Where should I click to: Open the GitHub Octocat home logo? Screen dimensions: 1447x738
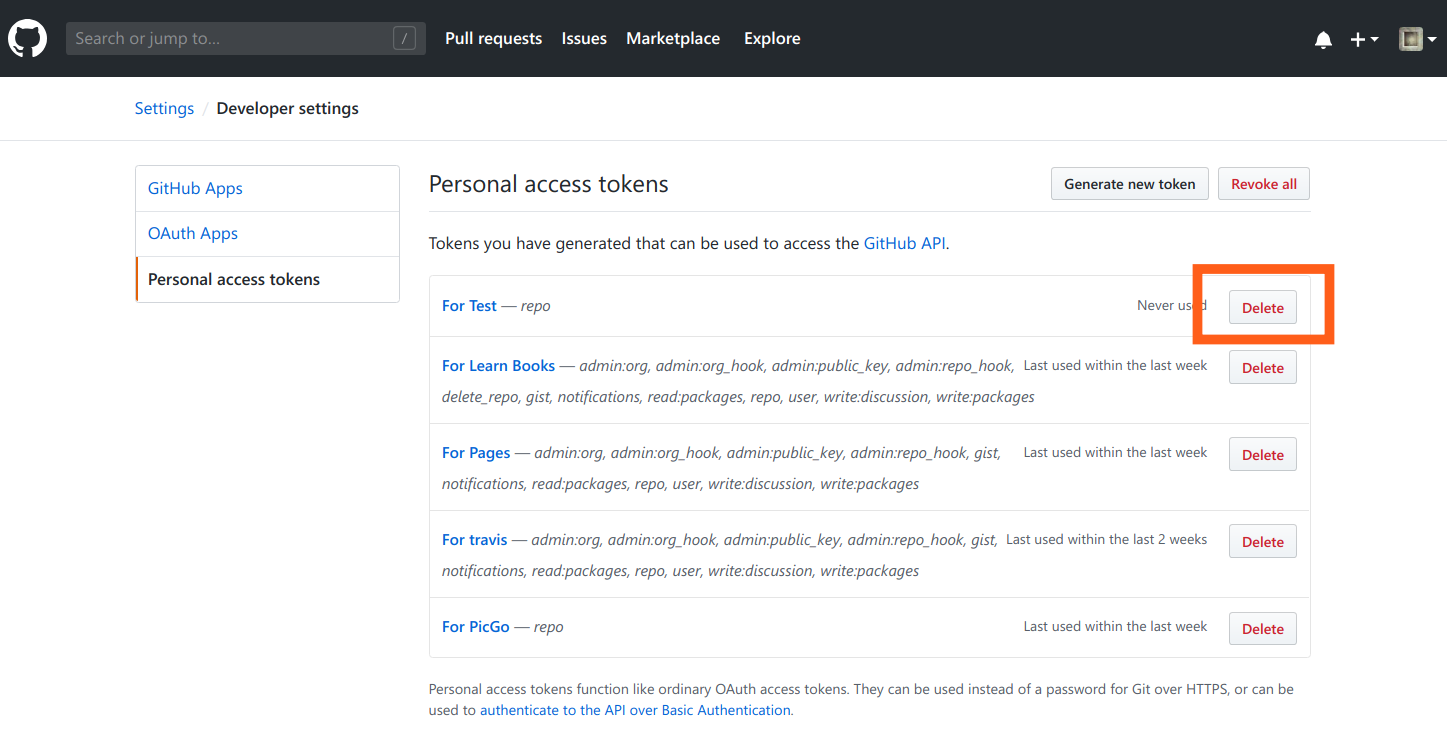(28, 39)
